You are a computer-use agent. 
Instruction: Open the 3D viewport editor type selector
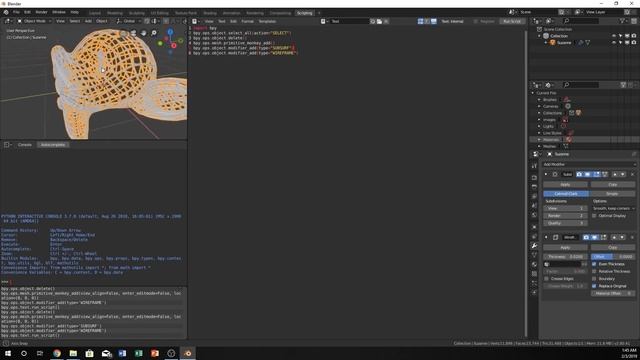(8, 21)
